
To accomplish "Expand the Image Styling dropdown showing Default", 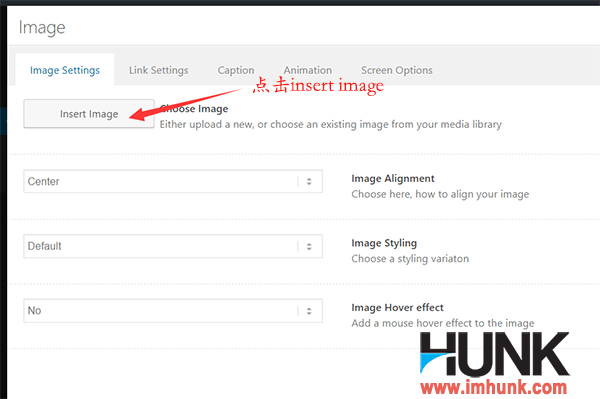I will pos(173,246).
